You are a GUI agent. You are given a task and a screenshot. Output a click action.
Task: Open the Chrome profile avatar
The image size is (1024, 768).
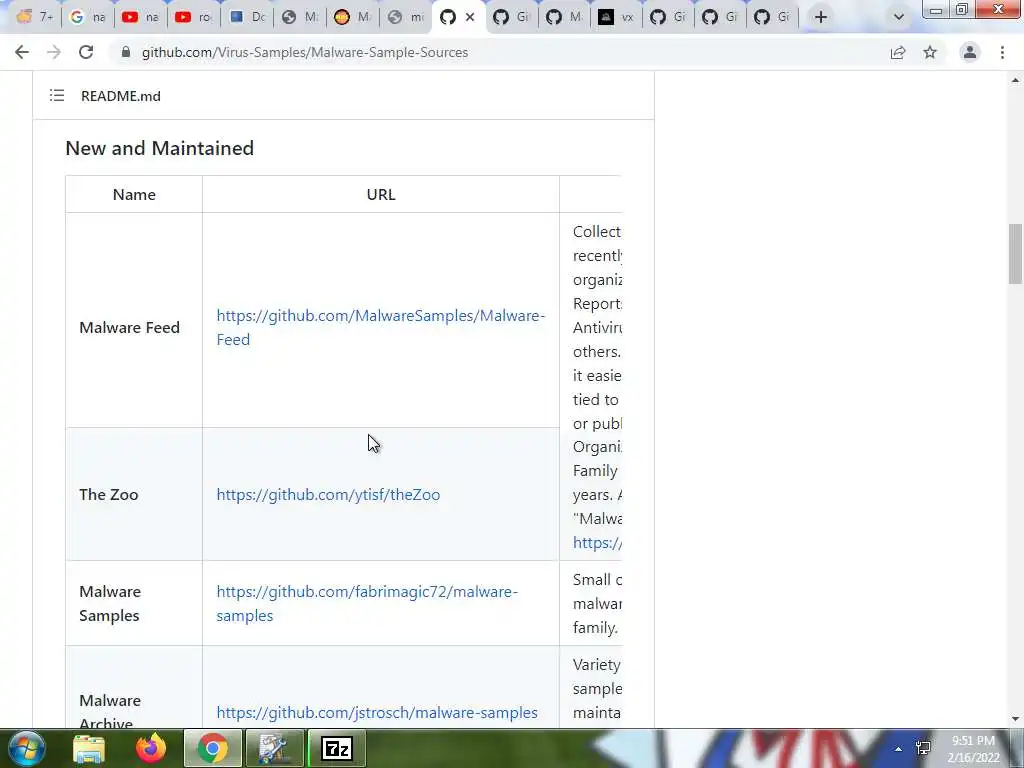970,52
